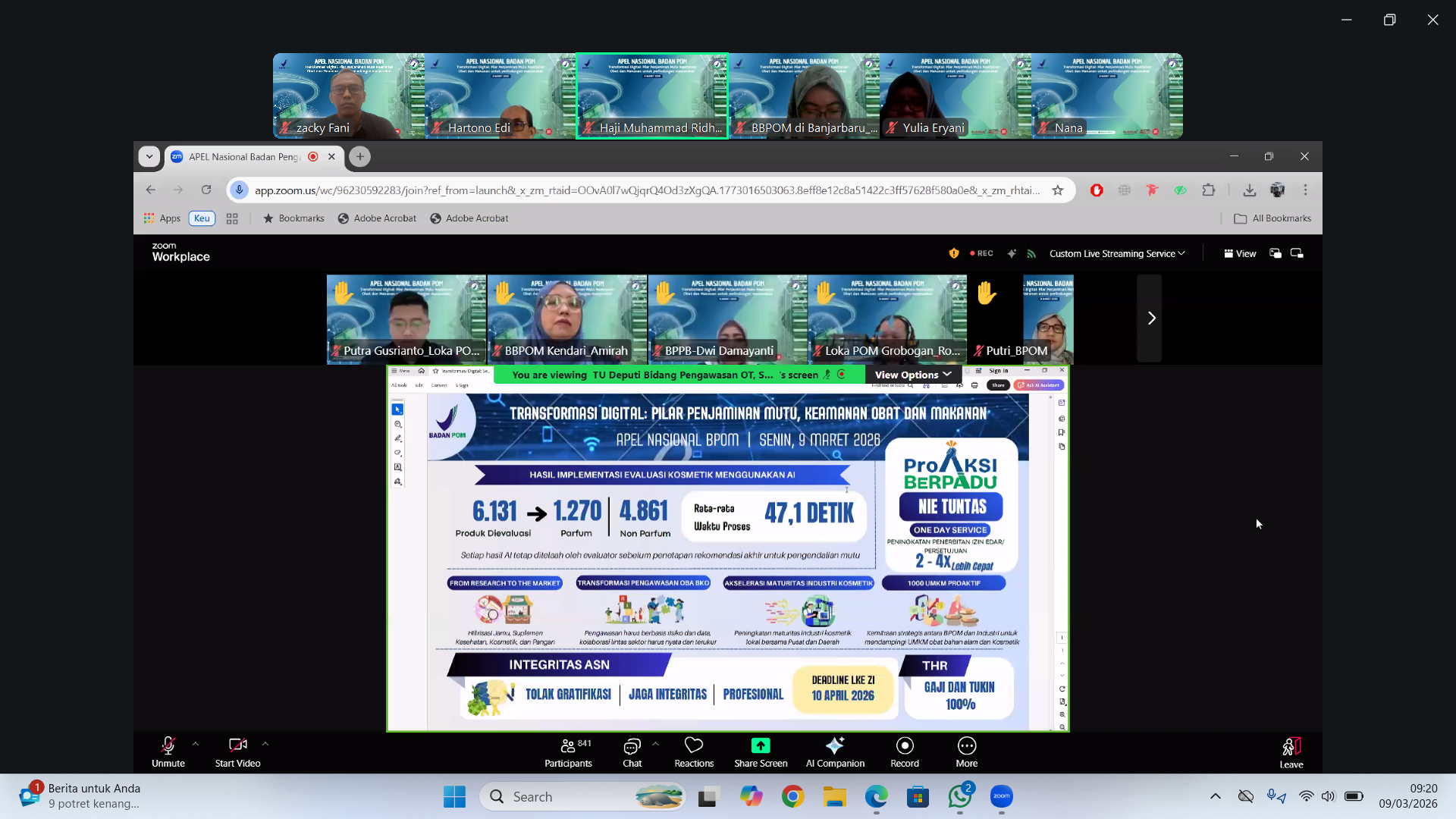
Task: Unmute the microphone
Action: [168, 752]
